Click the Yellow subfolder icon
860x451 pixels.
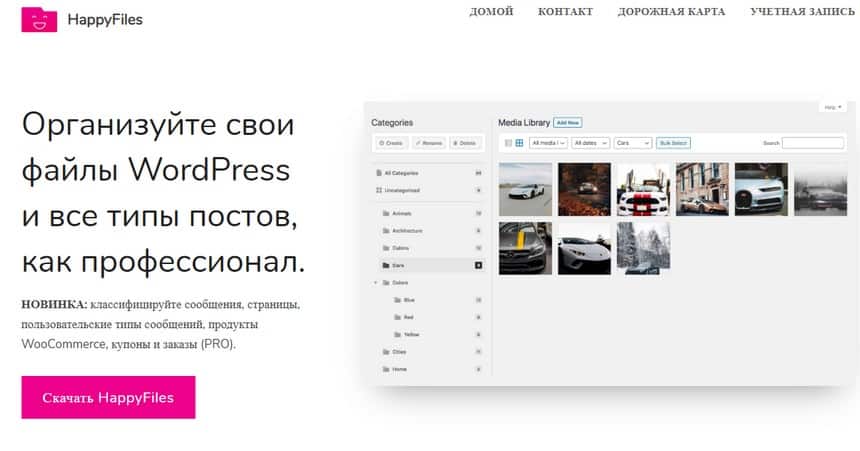(398, 334)
